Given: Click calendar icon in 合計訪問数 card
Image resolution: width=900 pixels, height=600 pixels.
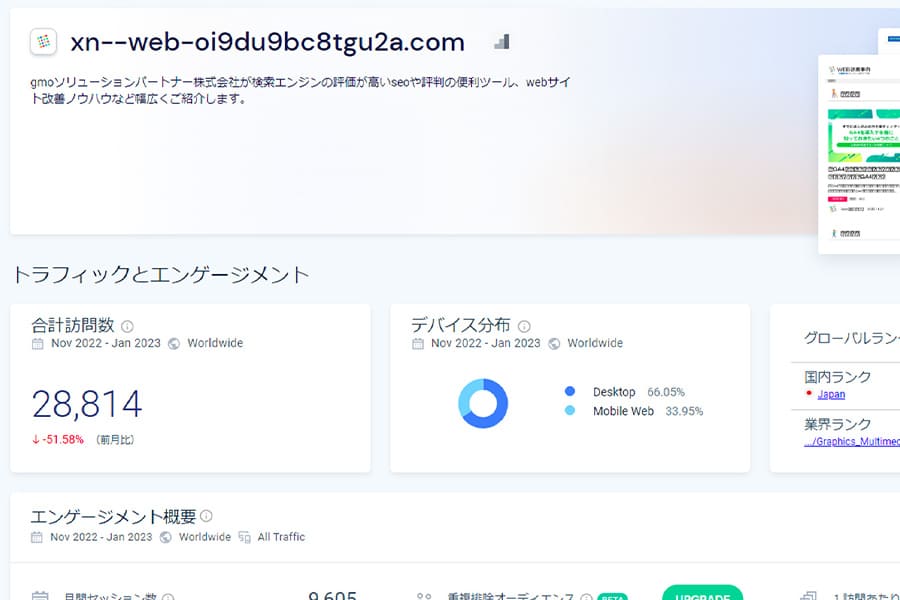Looking at the screenshot, I should [37, 343].
